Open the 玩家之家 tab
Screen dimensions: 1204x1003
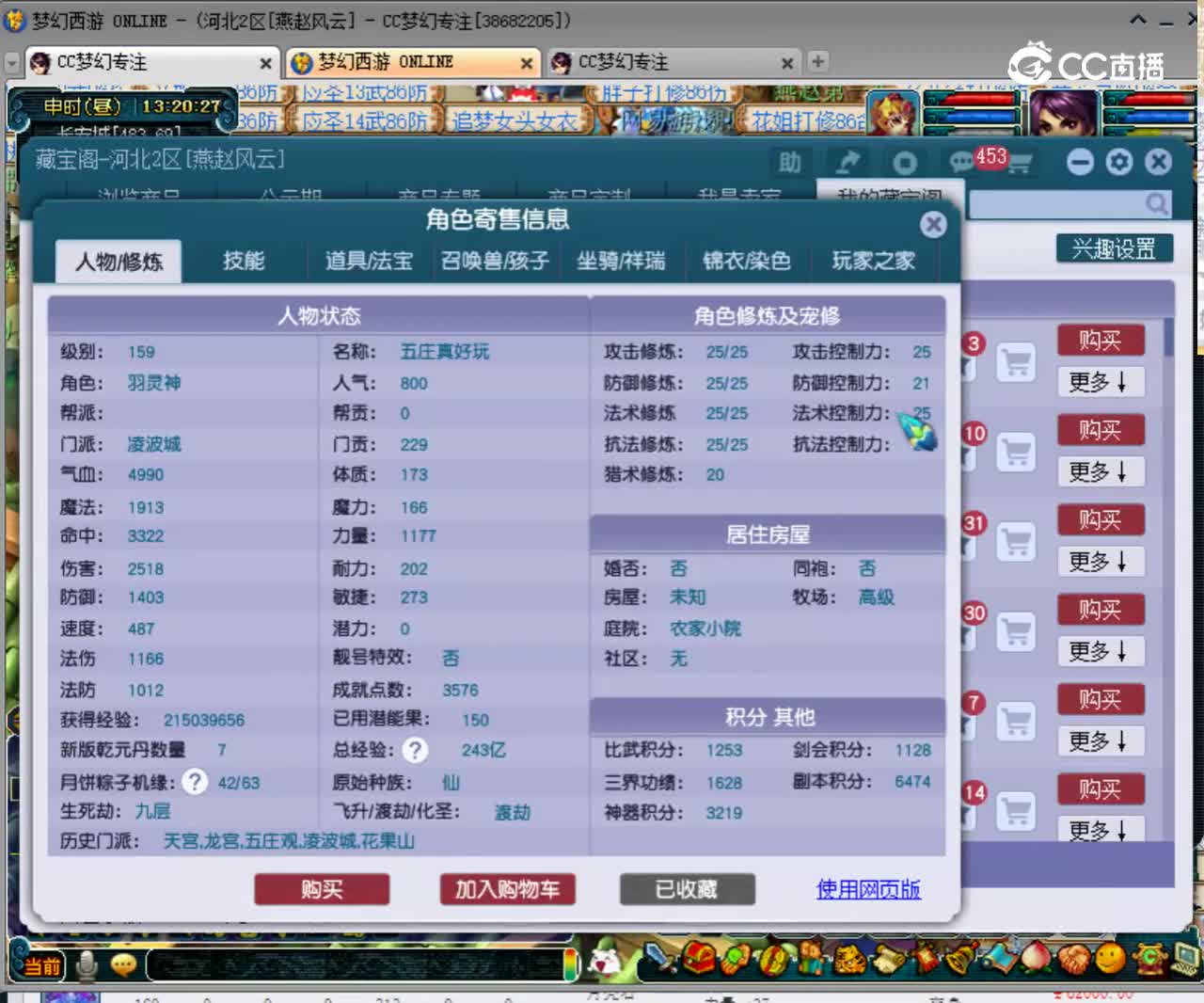tap(873, 261)
